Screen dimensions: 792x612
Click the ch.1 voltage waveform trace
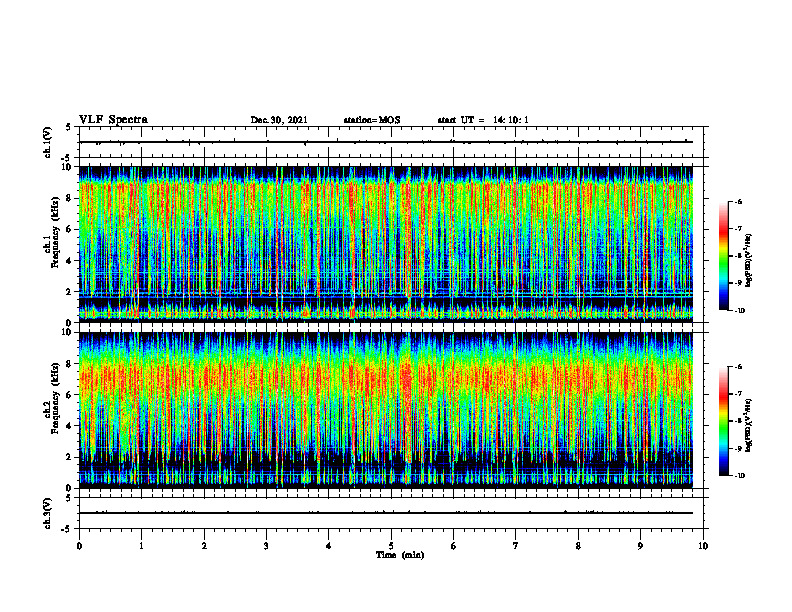386,142
